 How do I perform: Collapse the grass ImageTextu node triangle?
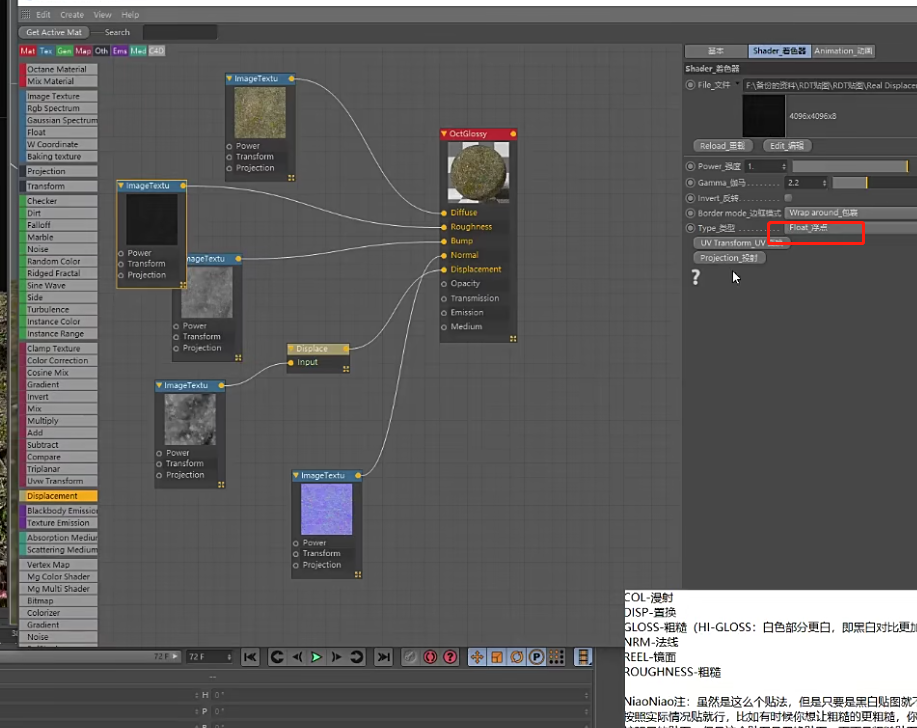point(229,78)
